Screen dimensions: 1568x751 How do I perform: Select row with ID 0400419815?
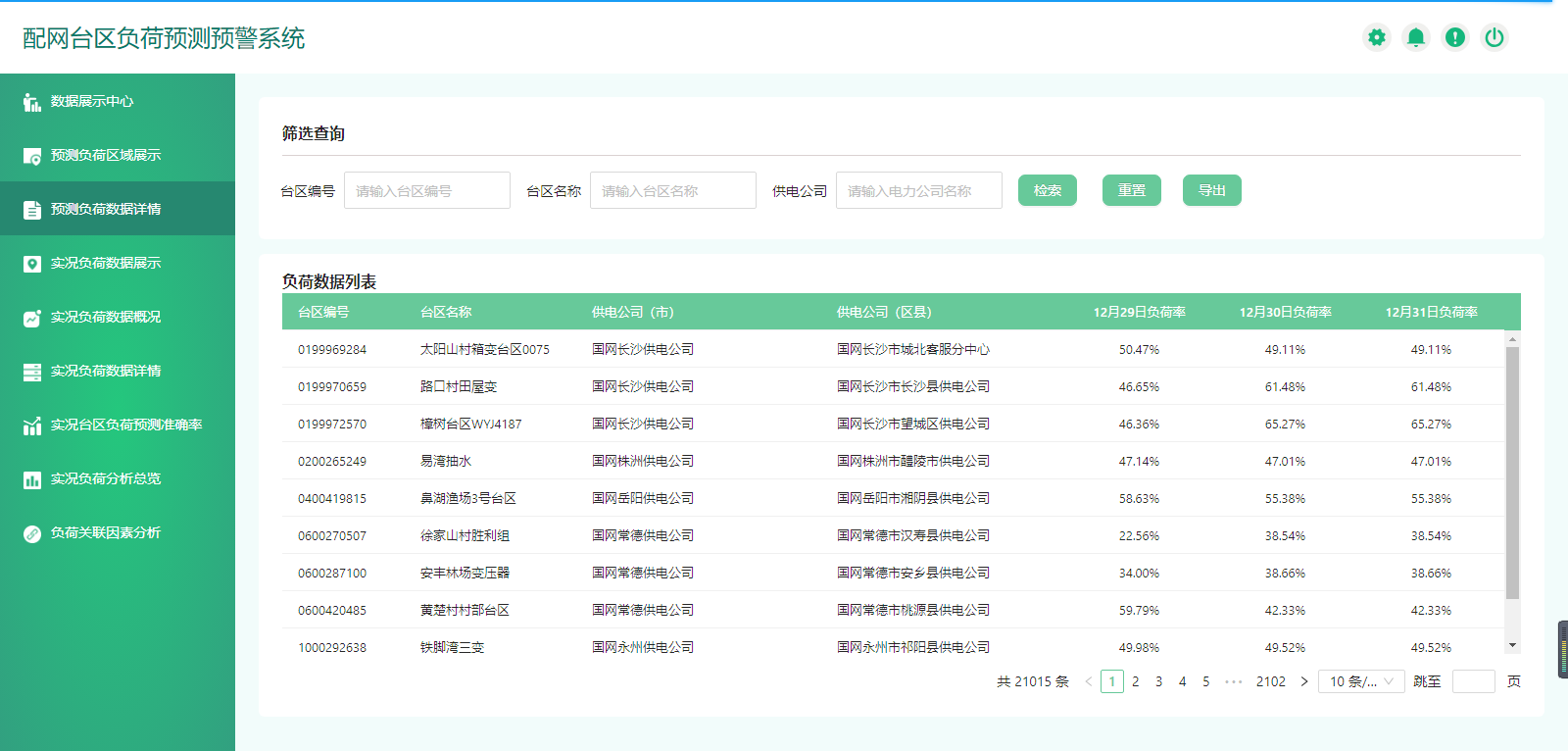click(x=893, y=498)
